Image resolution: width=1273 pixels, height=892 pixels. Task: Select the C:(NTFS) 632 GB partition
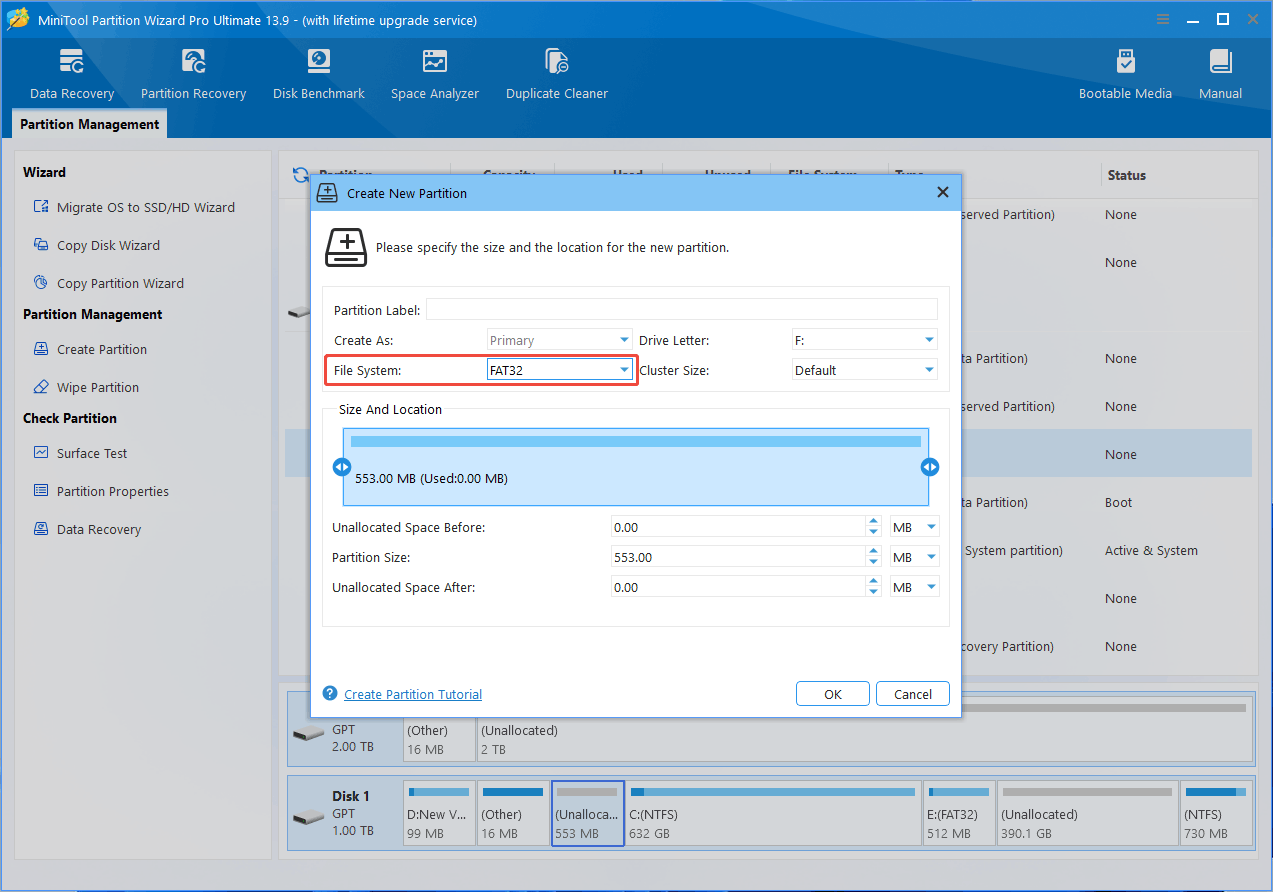click(773, 813)
